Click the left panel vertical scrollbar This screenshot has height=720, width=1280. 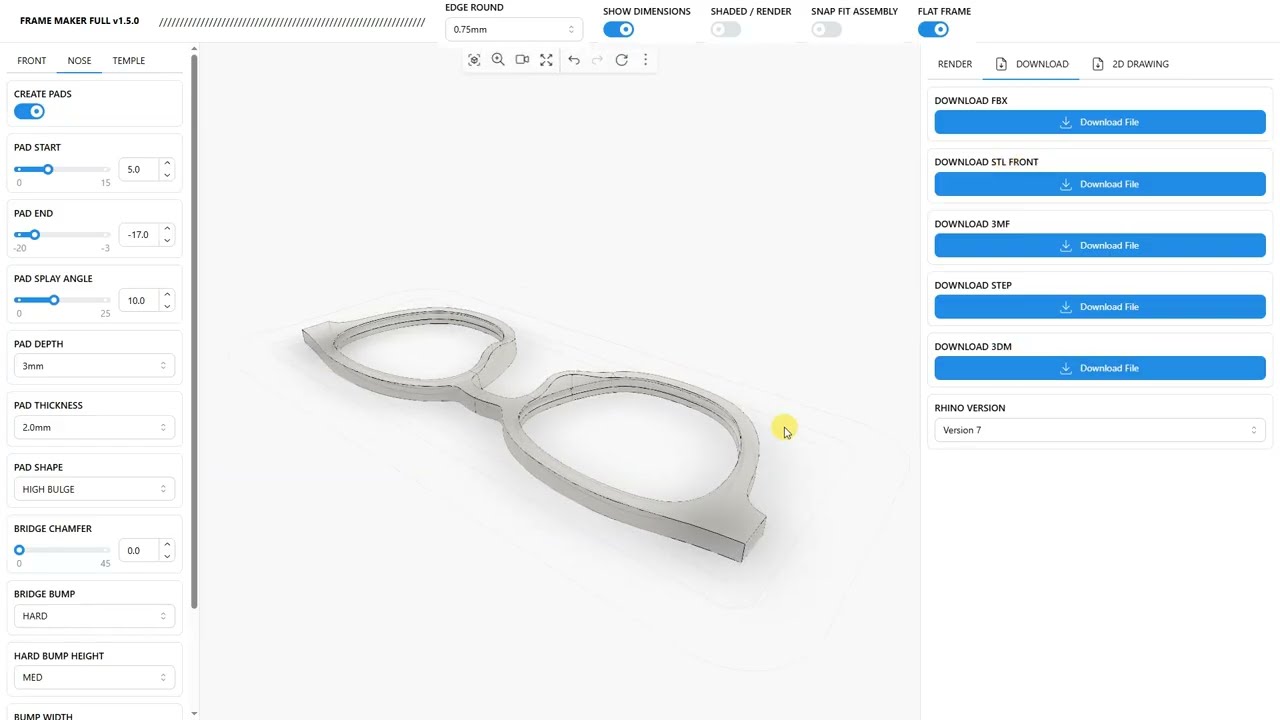point(194,332)
